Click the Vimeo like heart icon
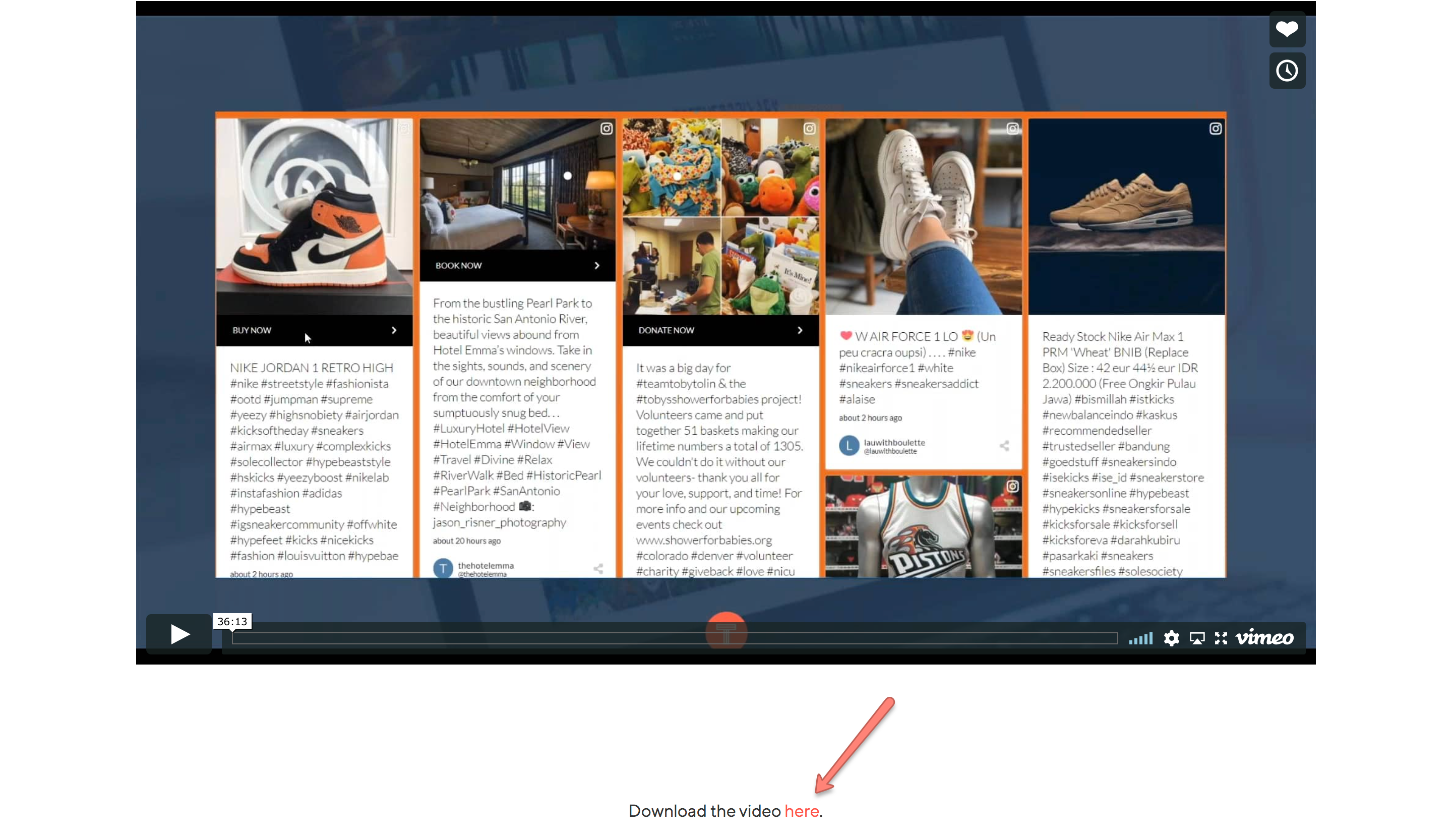Image resolution: width=1452 pixels, height=840 pixels. coord(1287,29)
